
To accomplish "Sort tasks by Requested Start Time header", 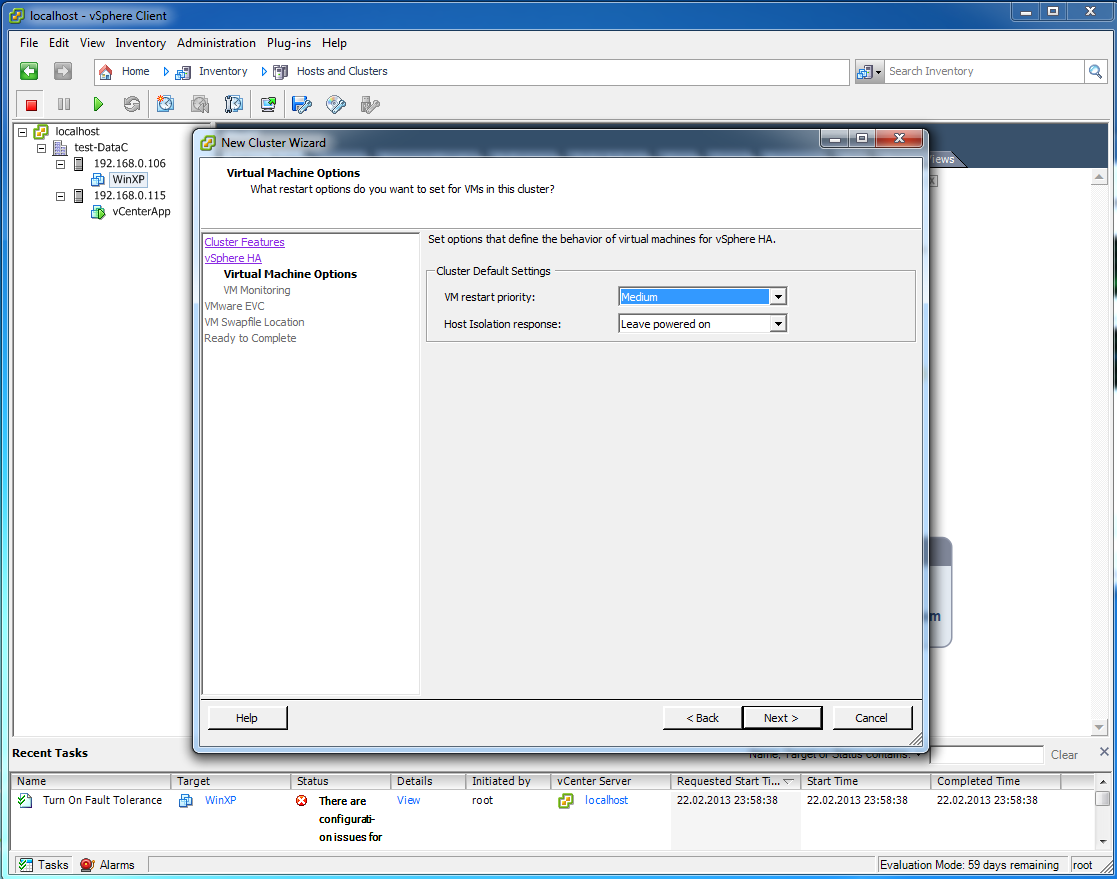I will click(x=735, y=781).
